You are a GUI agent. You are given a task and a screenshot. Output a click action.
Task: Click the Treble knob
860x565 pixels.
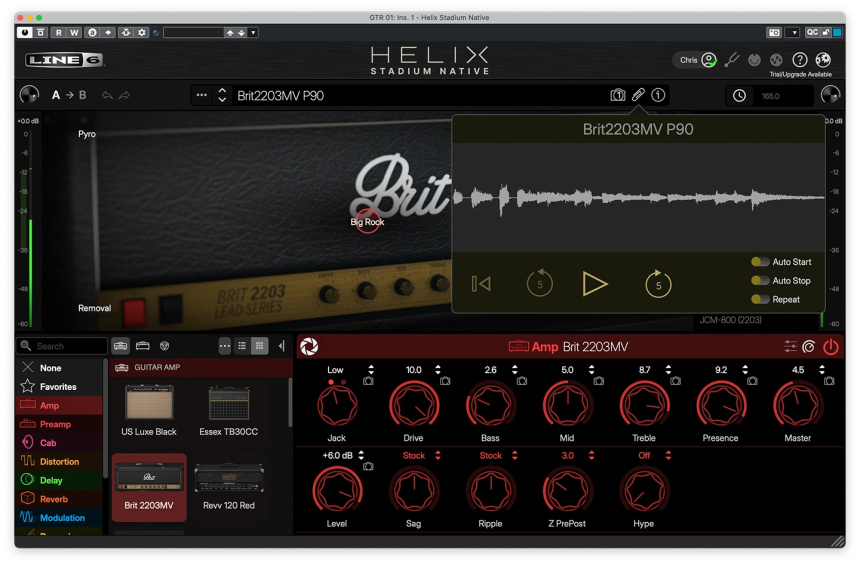(x=644, y=406)
